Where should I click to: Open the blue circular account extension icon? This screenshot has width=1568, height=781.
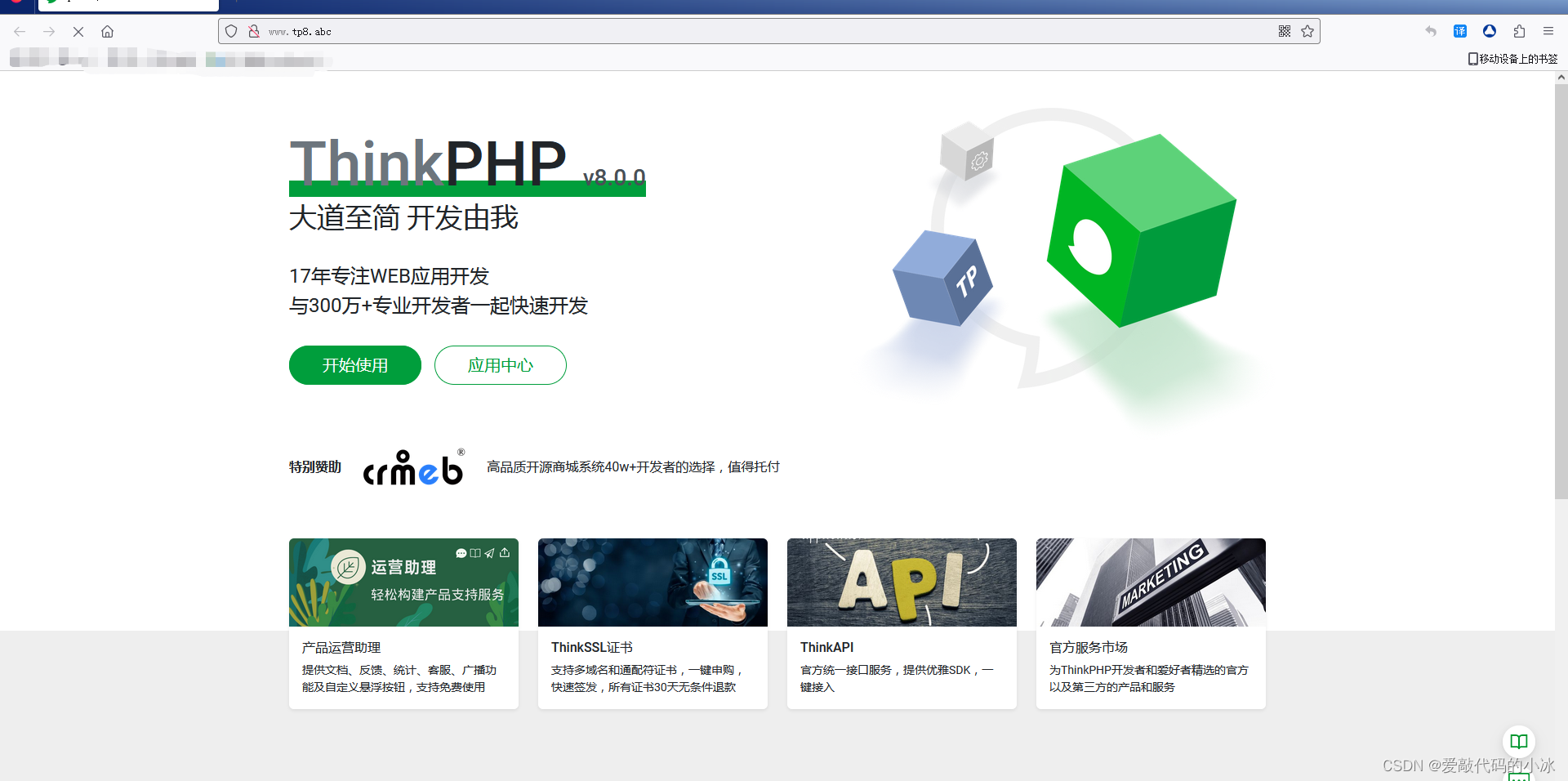1490,31
